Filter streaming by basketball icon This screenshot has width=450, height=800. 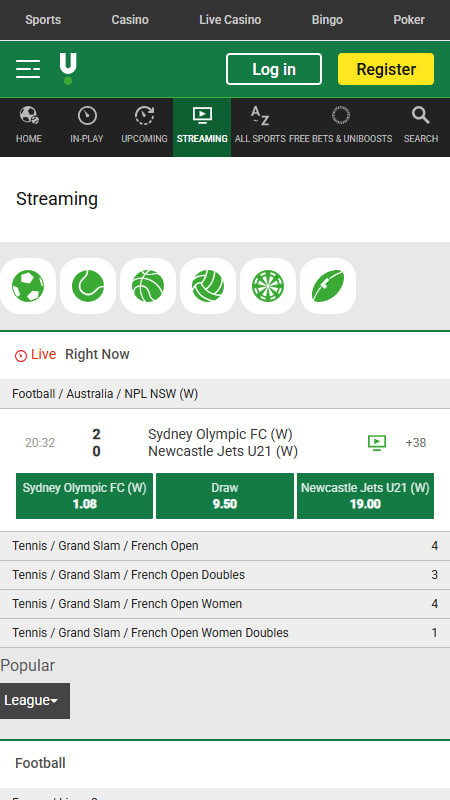148,286
